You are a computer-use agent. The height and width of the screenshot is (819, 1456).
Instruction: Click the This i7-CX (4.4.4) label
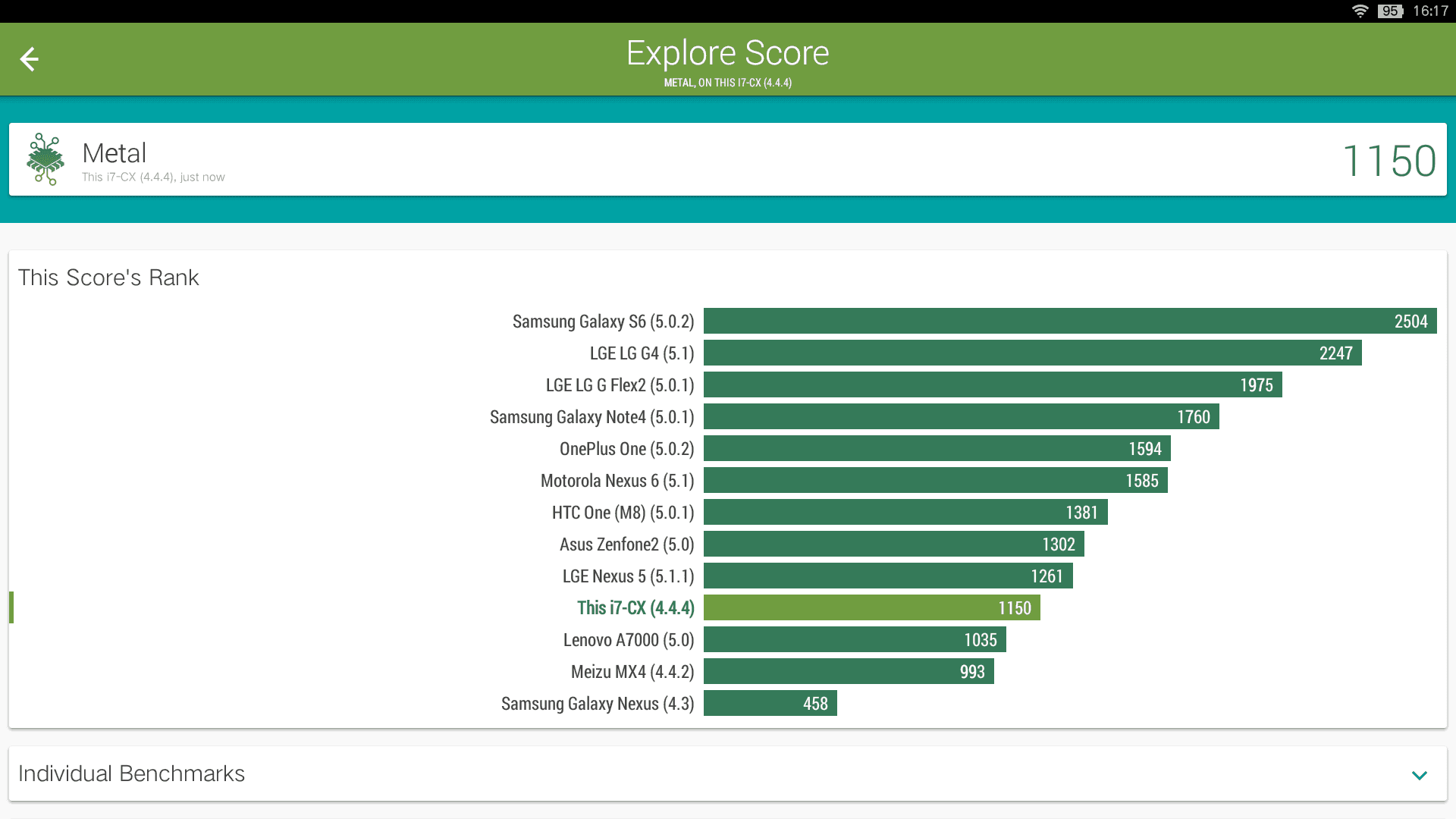tap(635, 608)
